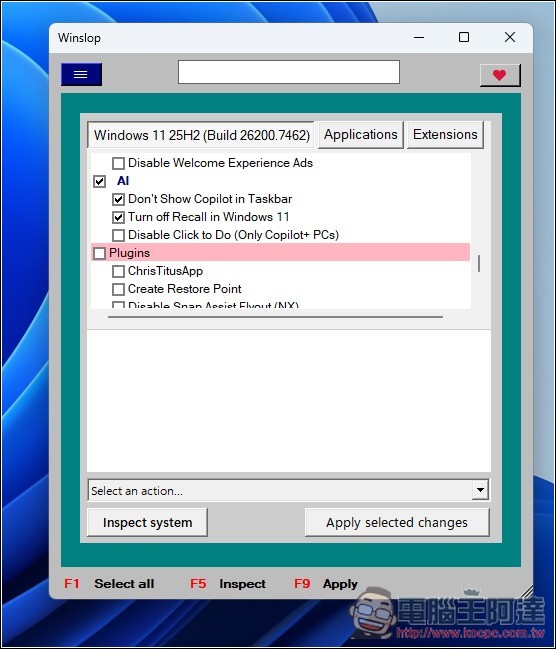Image resolution: width=556 pixels, height=649 pixels.
Task: Uncheck Turn off Recall in Windows 11
Action: pos(118,217)
